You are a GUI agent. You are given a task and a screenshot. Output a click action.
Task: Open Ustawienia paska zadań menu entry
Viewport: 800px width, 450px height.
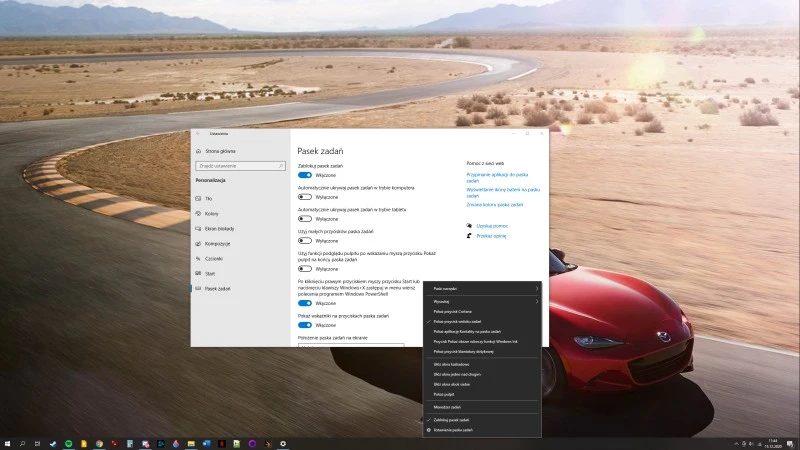point(482,430)
